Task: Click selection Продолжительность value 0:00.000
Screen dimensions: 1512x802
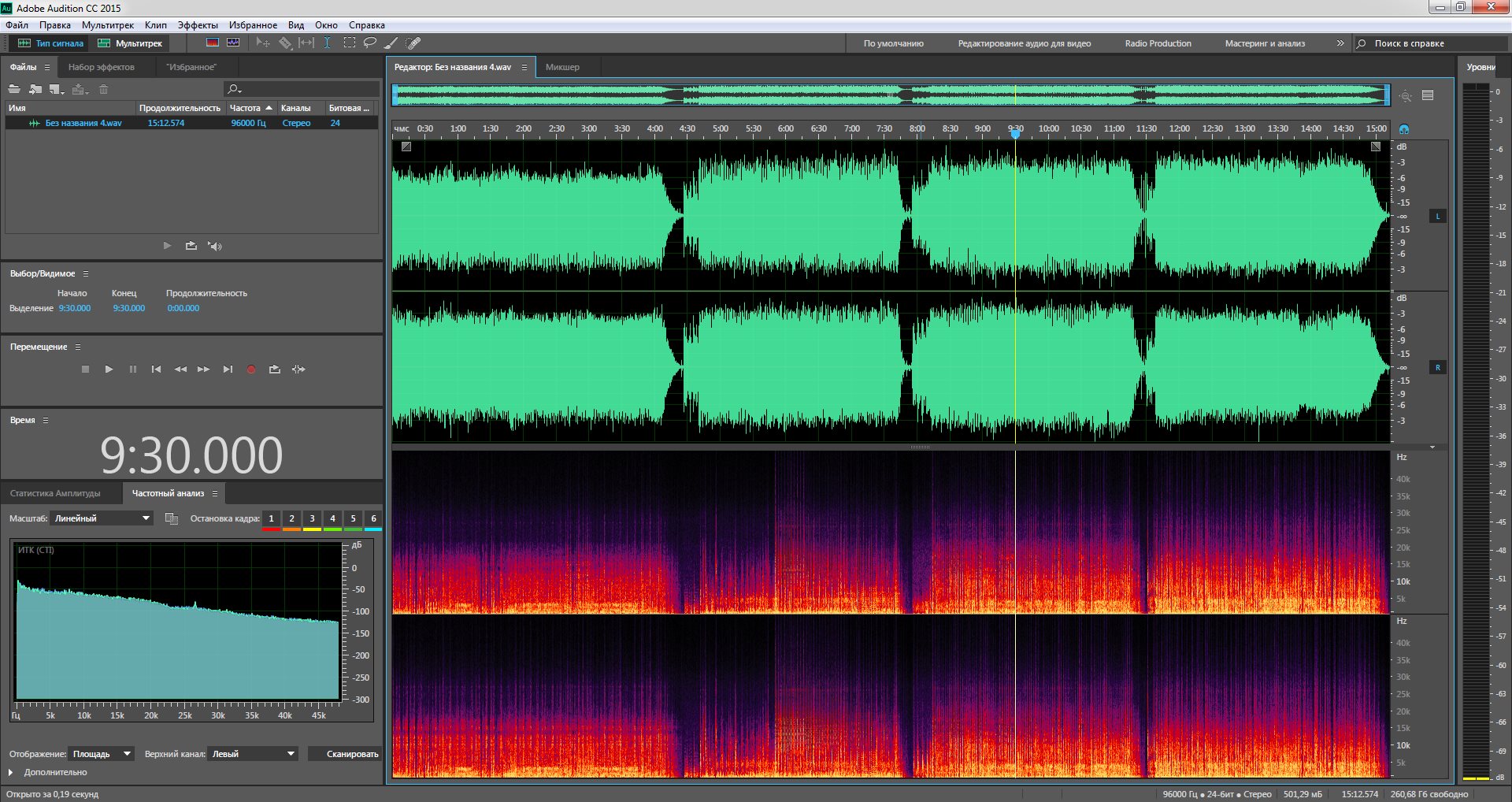Action: (183, 308)
